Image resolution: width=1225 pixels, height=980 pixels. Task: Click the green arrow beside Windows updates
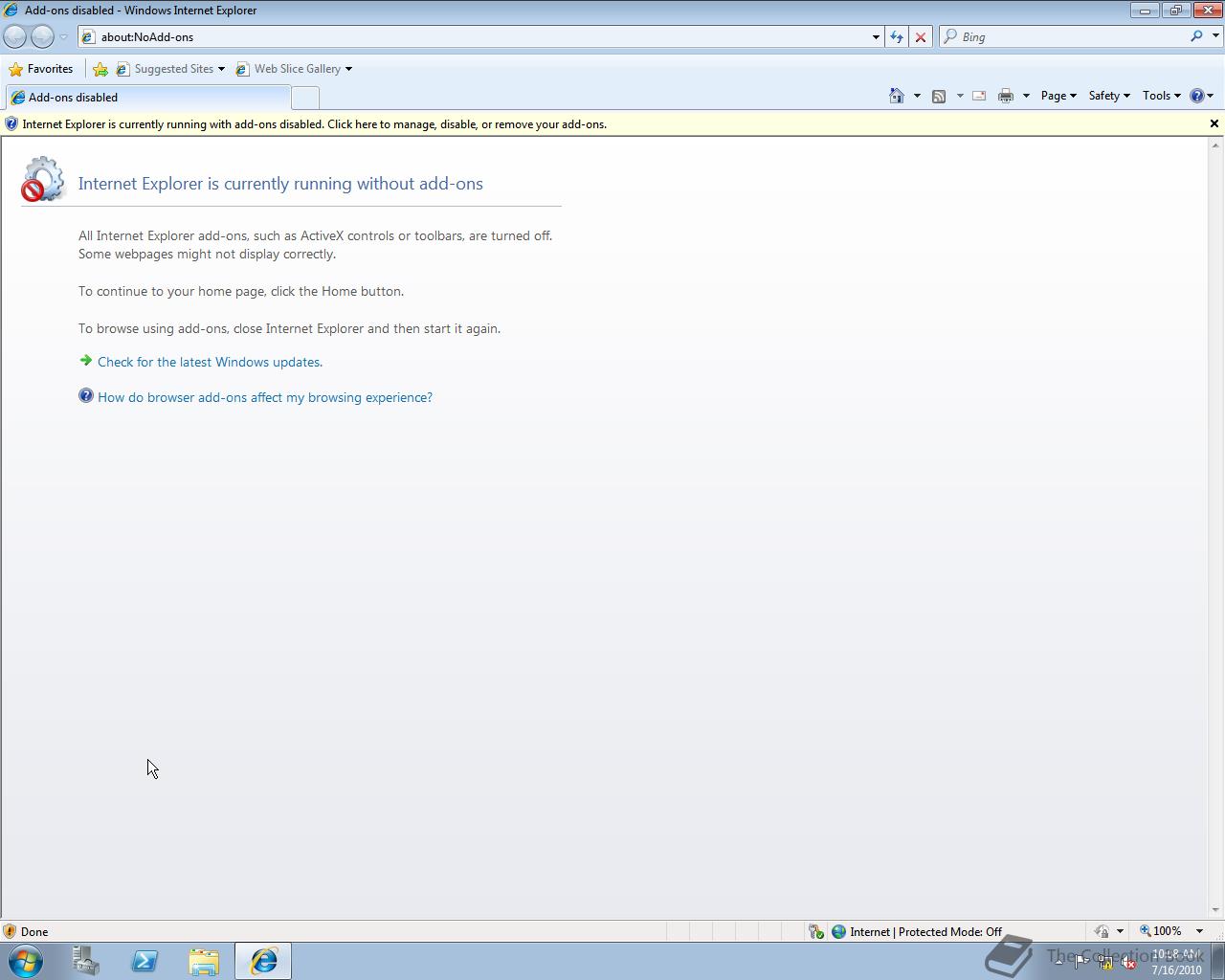click(x=86, y=361)
